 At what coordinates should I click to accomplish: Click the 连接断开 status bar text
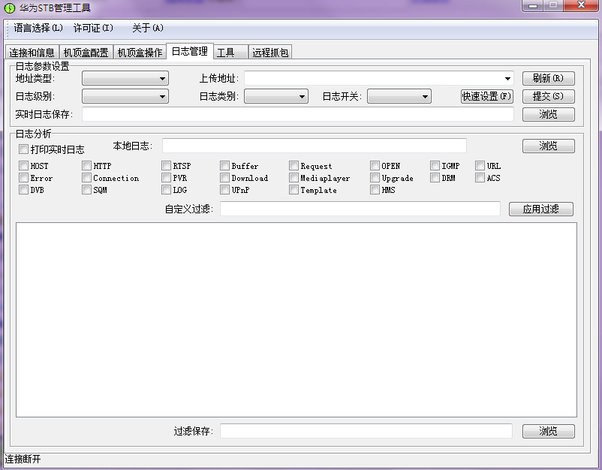pos(23,459)
